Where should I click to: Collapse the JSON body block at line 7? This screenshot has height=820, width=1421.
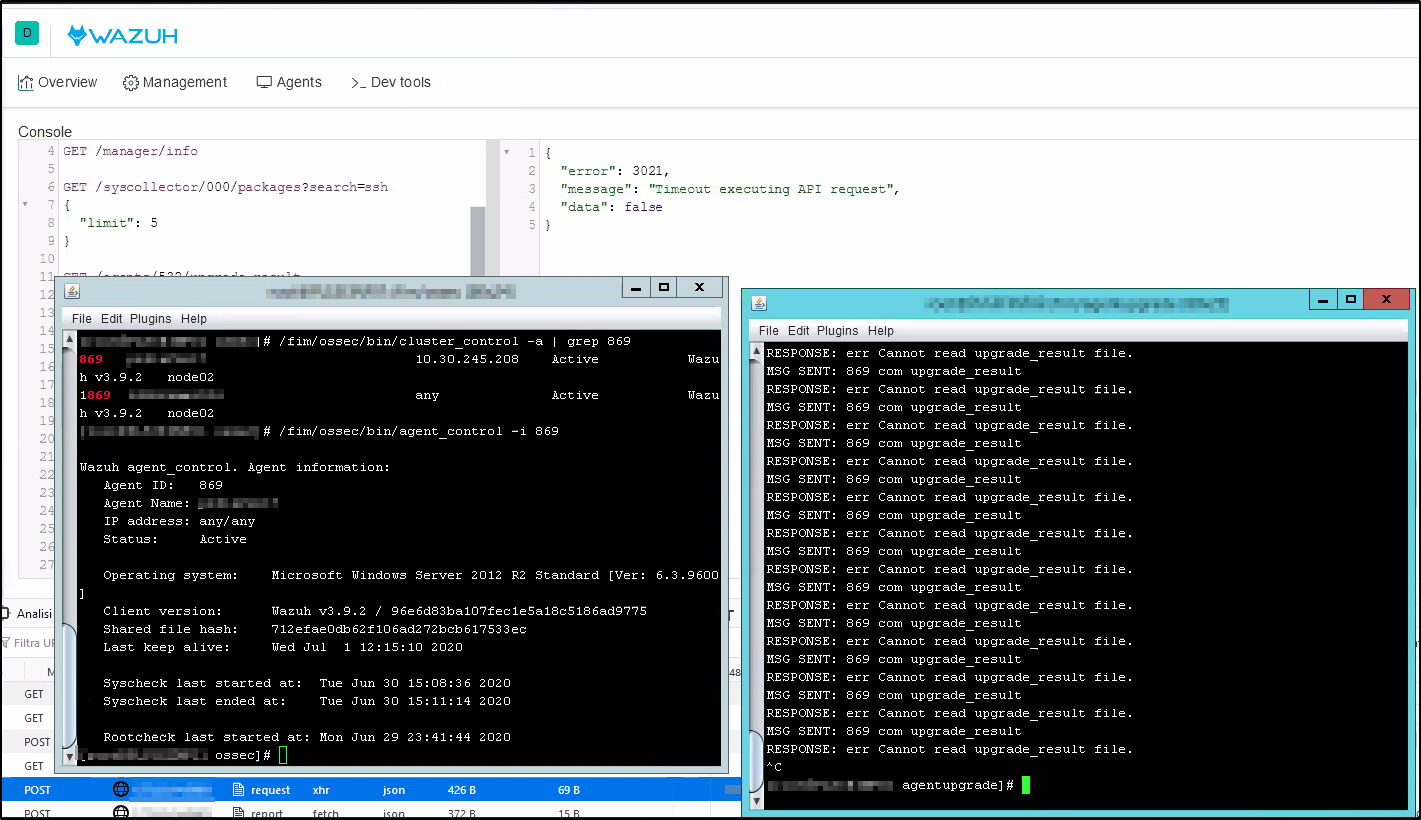(25, 203)
